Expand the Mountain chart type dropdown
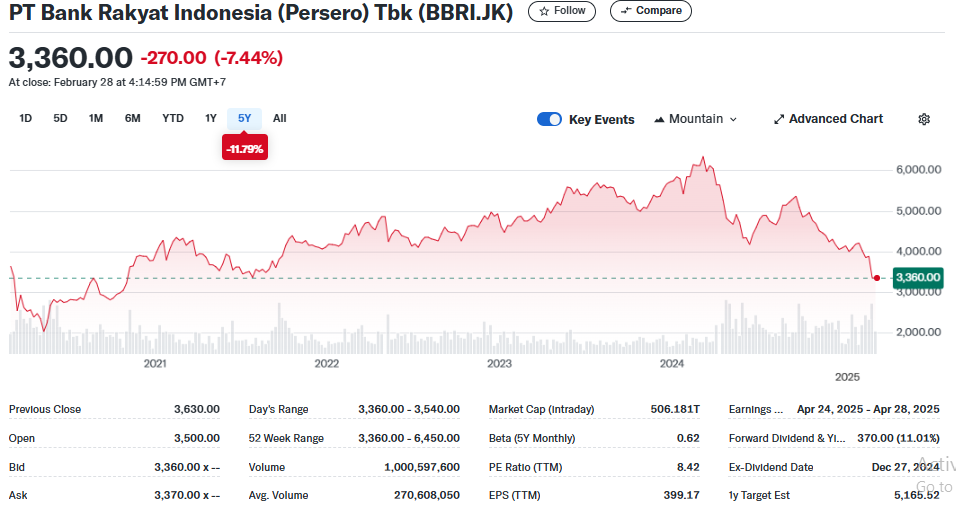This screenshot has width=956, height=512. point(733,119)
